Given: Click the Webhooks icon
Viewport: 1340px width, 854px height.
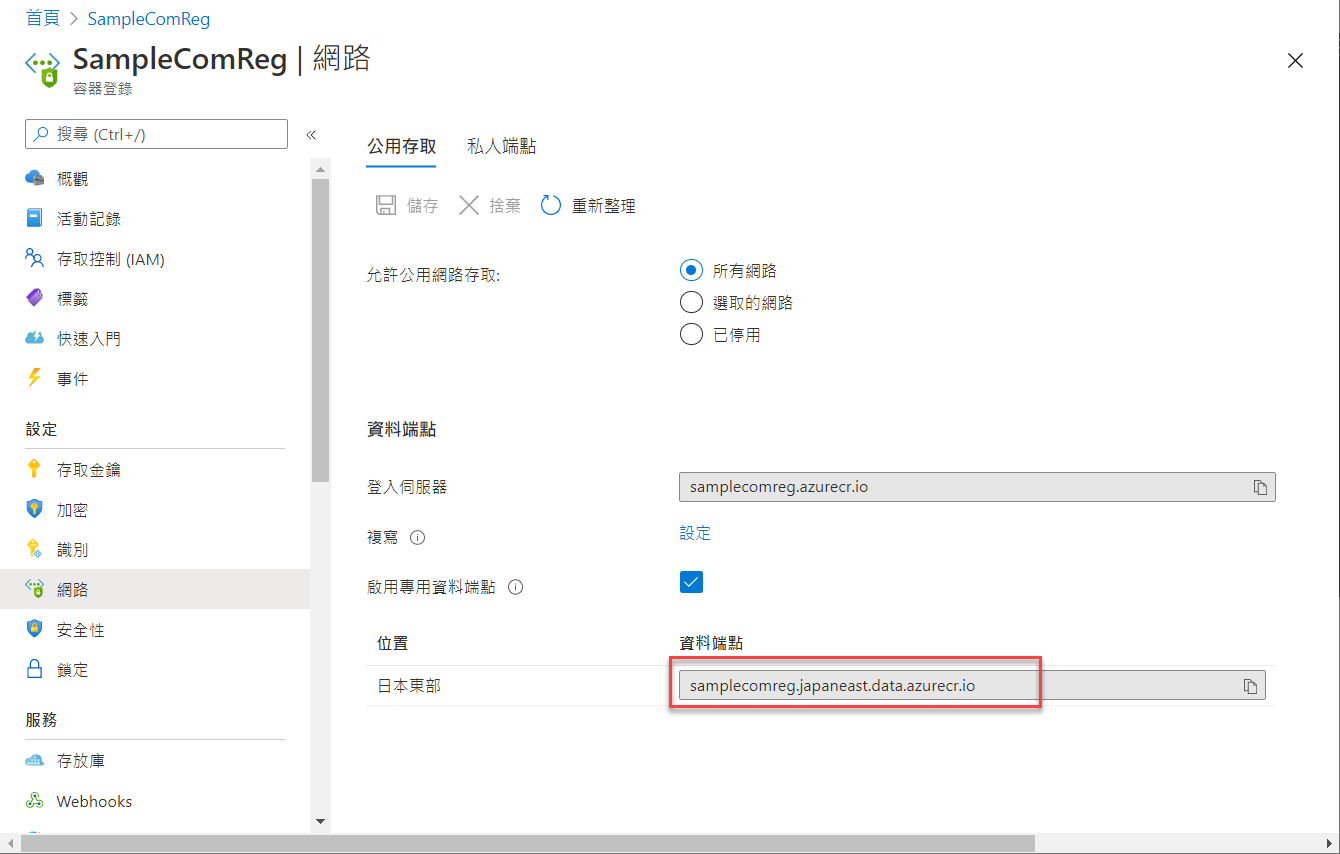Looking at the screenshot, I should pyautogui.click(x=35, y=801).
